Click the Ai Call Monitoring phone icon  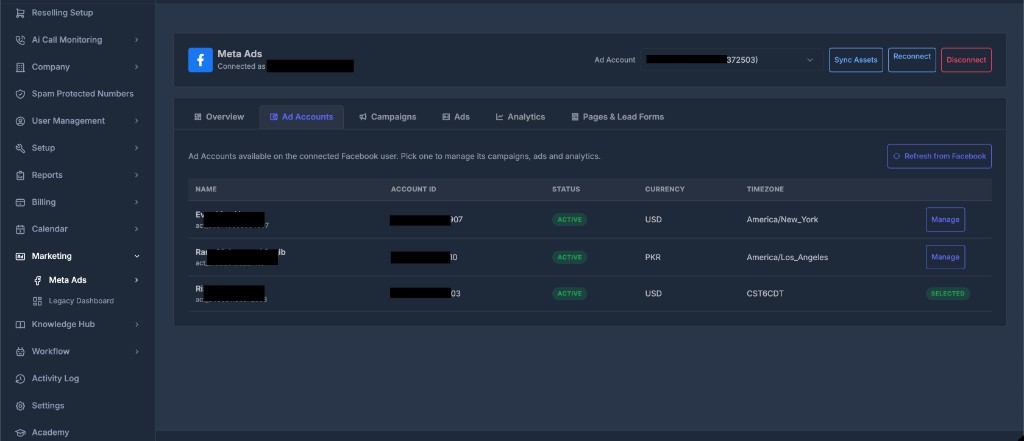click(20, 40)
